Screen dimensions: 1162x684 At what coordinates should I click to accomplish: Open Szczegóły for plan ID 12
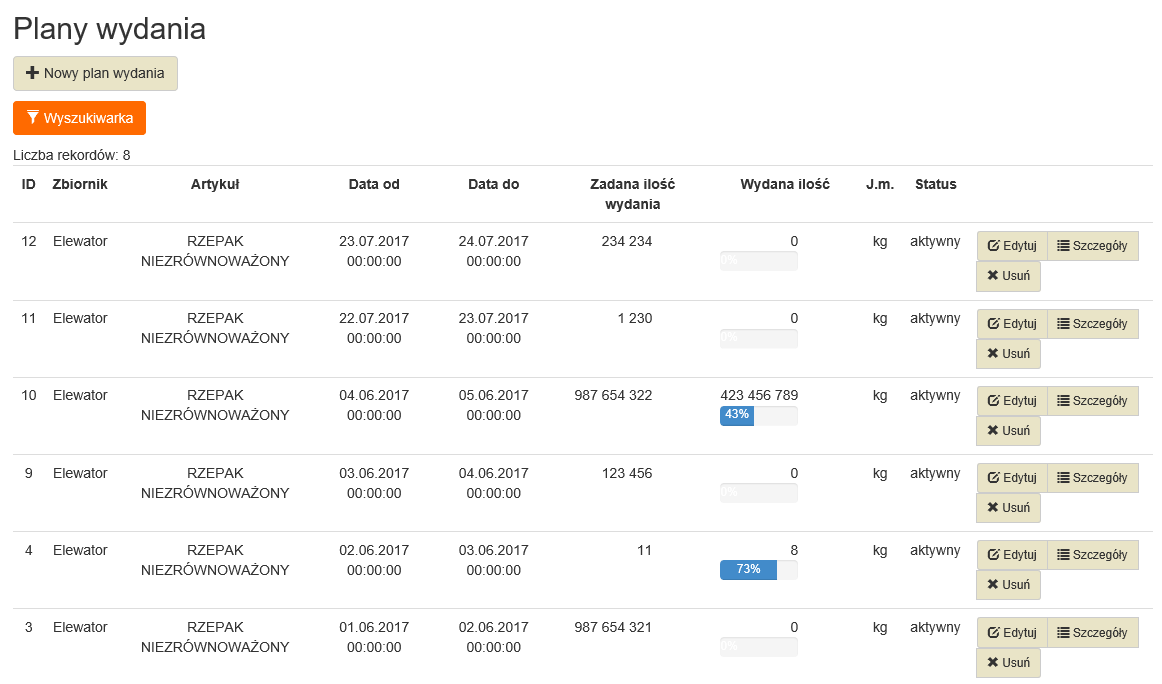(1092, 246)
